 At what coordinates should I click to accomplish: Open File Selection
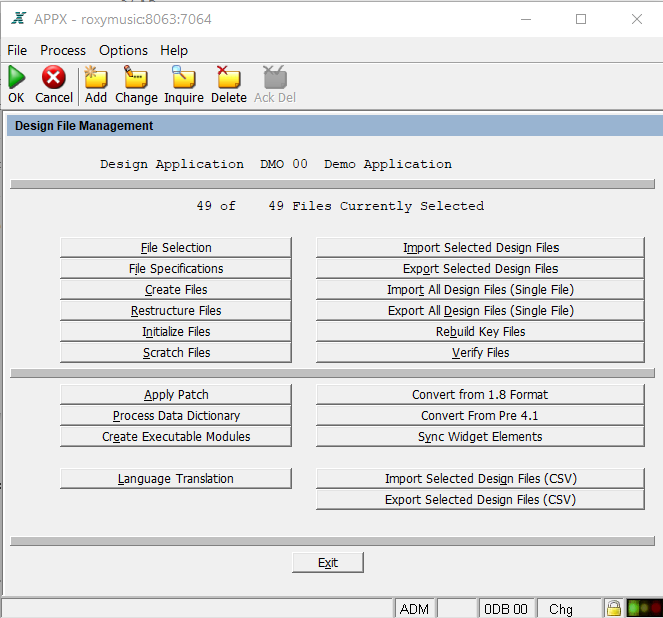[176, 247]
